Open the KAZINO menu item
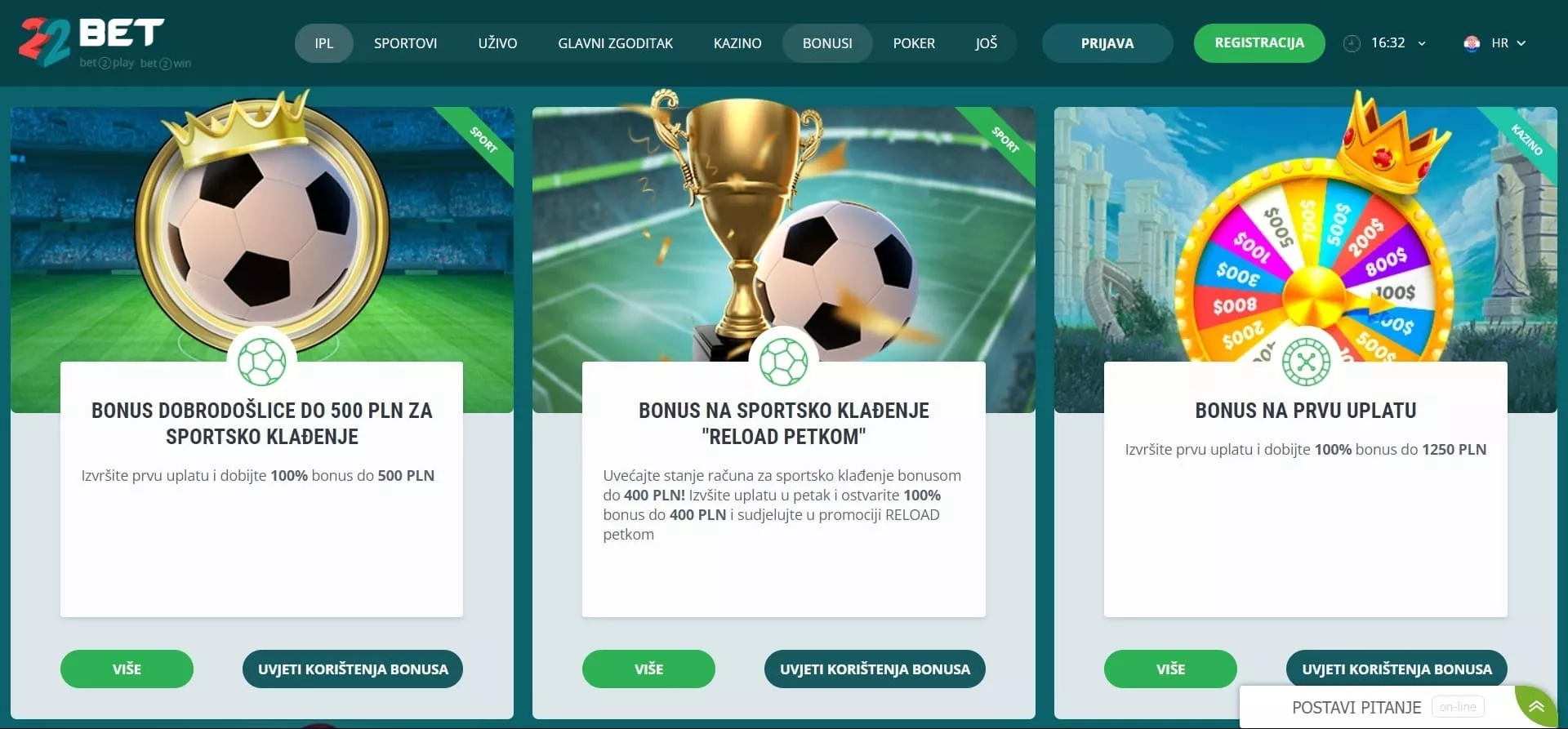 point(737,43)
